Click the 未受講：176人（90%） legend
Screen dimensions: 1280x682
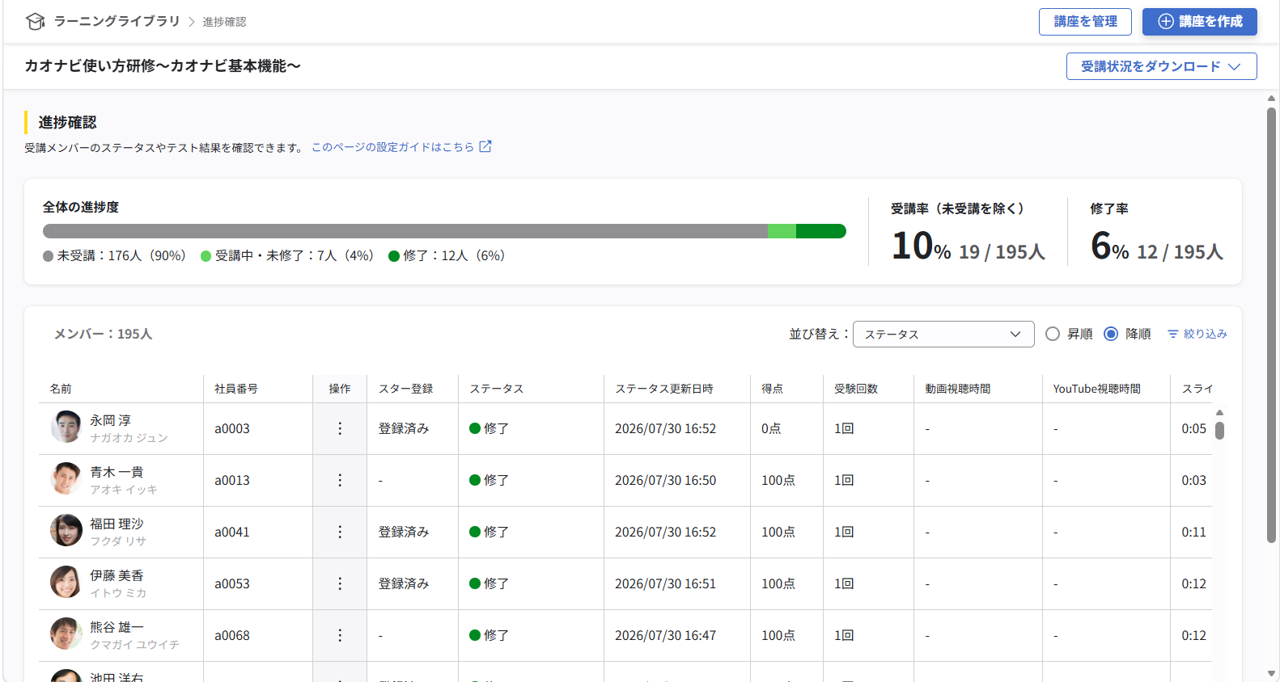(115, 256)
